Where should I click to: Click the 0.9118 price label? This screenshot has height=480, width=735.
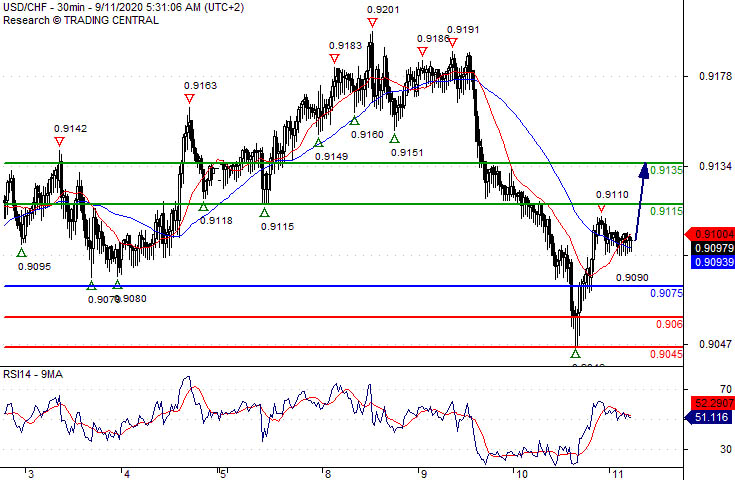click(216, 220)
